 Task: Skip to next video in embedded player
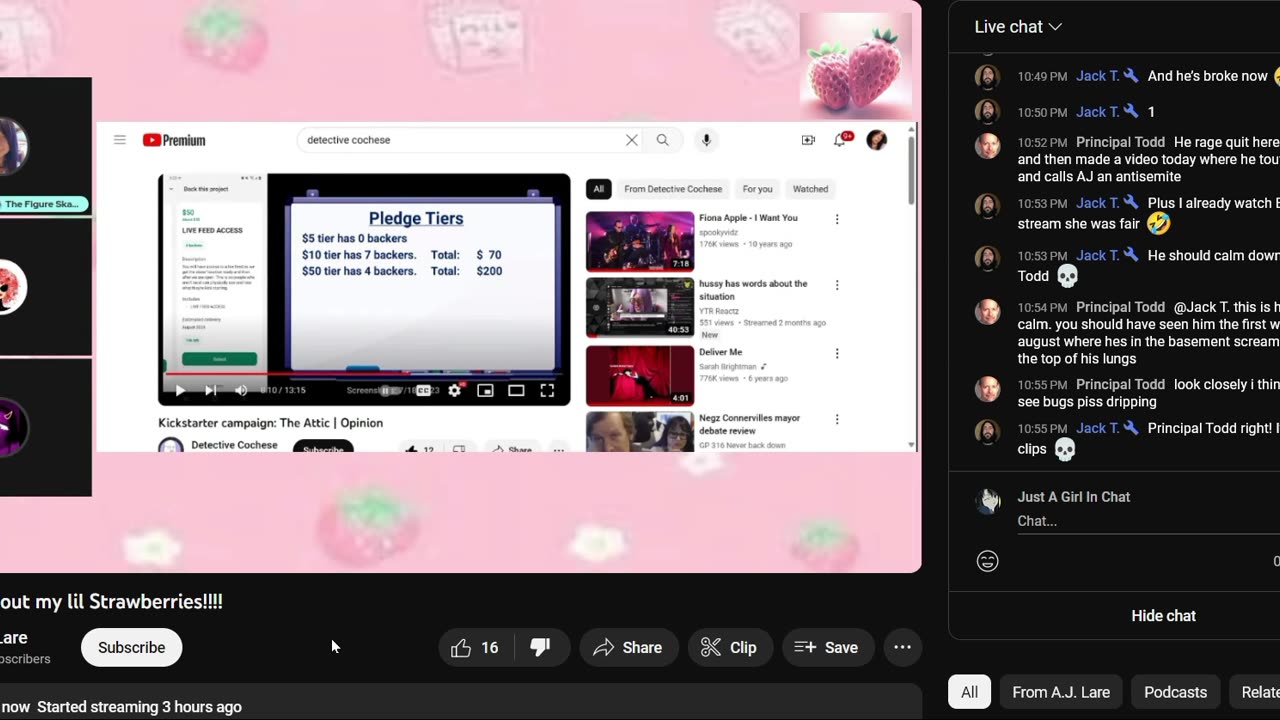210,391
